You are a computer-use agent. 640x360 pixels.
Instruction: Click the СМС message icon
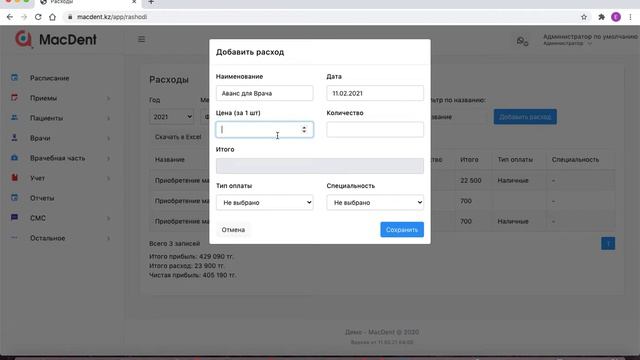click(14, 217)
